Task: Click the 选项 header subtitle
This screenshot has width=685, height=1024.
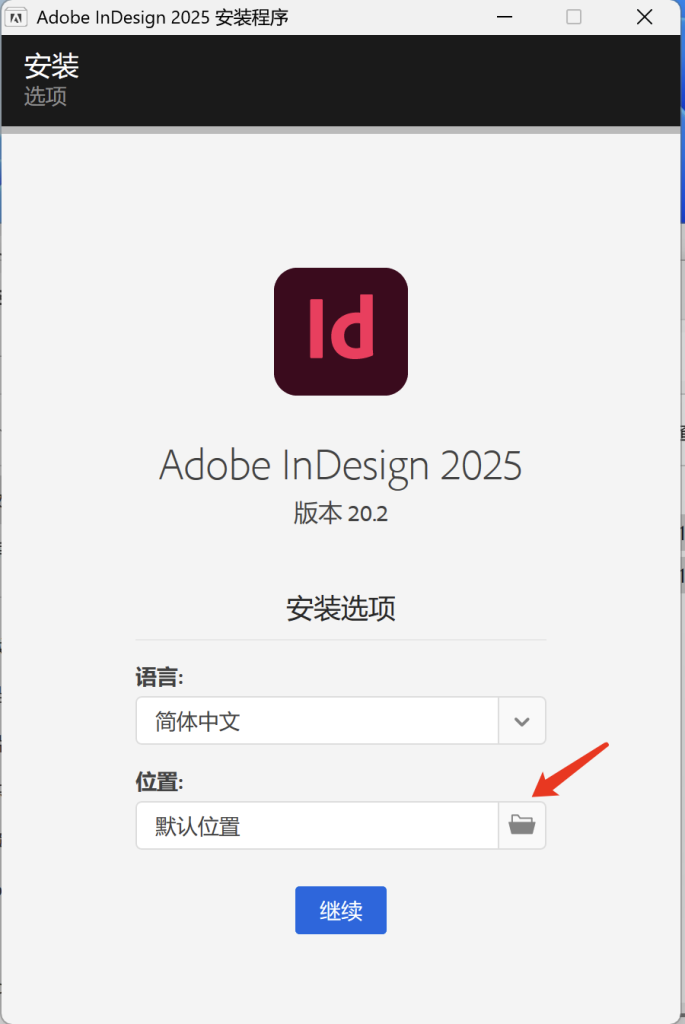Action: tap(46, 97)
